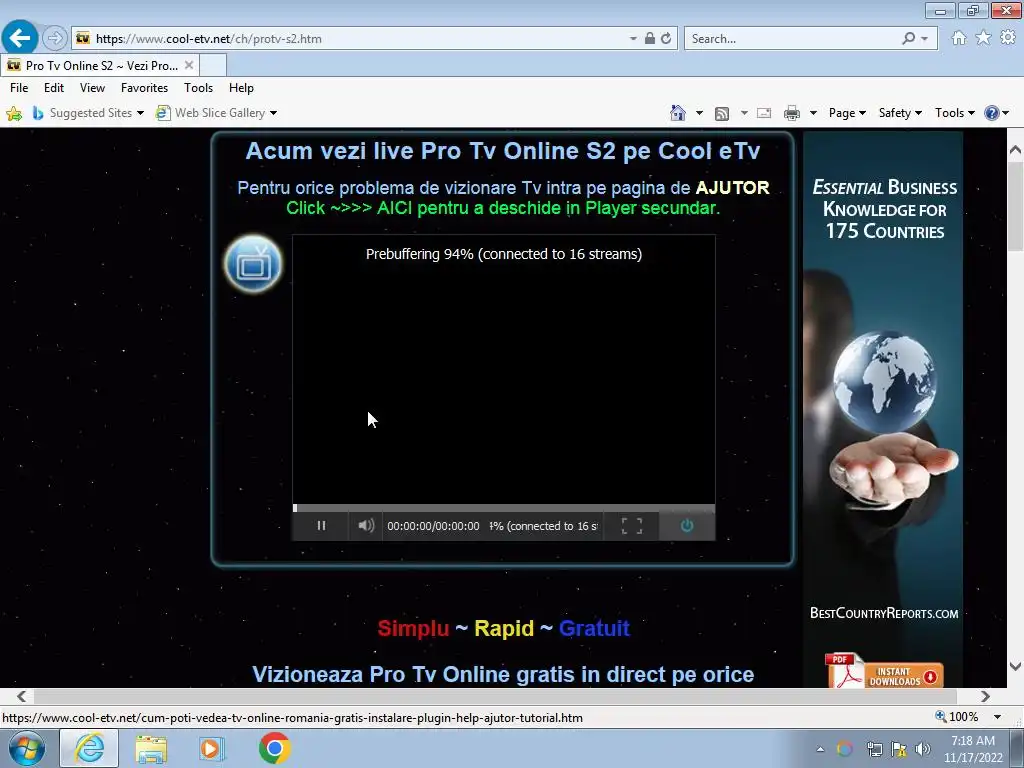Open the command bar Tools dropdown
The height and width of the screenshot is (768, 1024).
click(955, 113)
